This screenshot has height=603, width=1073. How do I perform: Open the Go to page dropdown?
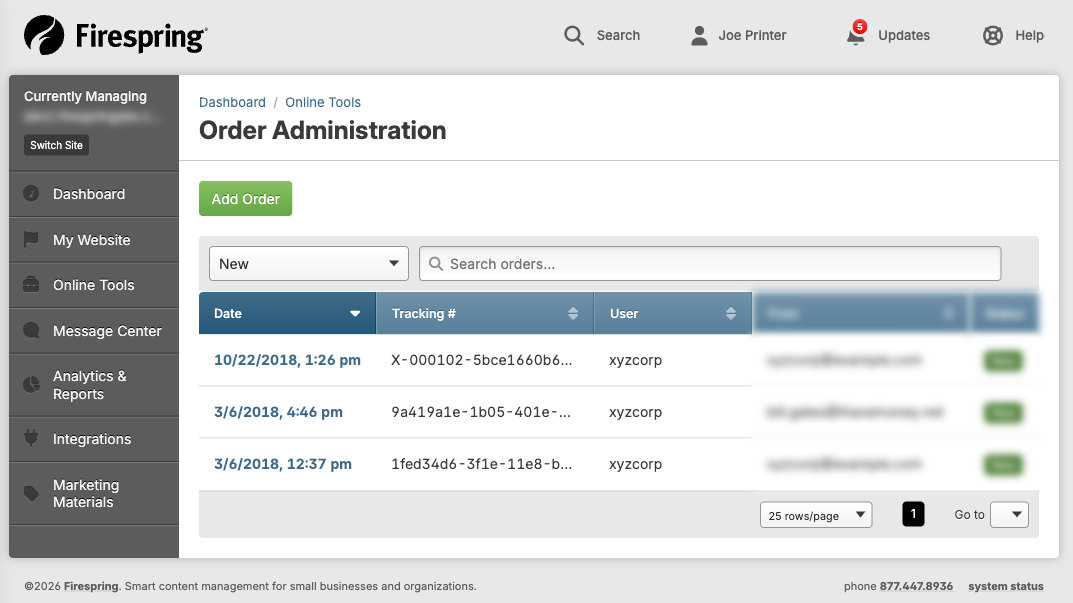tap(1009, 515)
